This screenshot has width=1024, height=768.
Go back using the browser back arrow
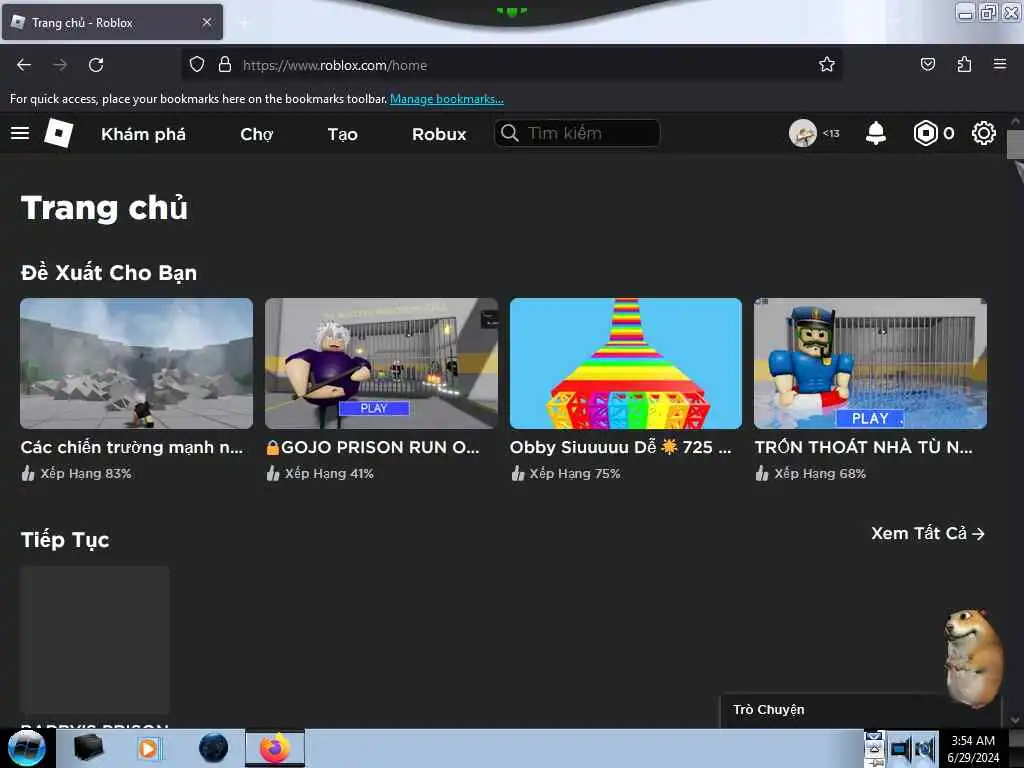(x=24, y=65)
